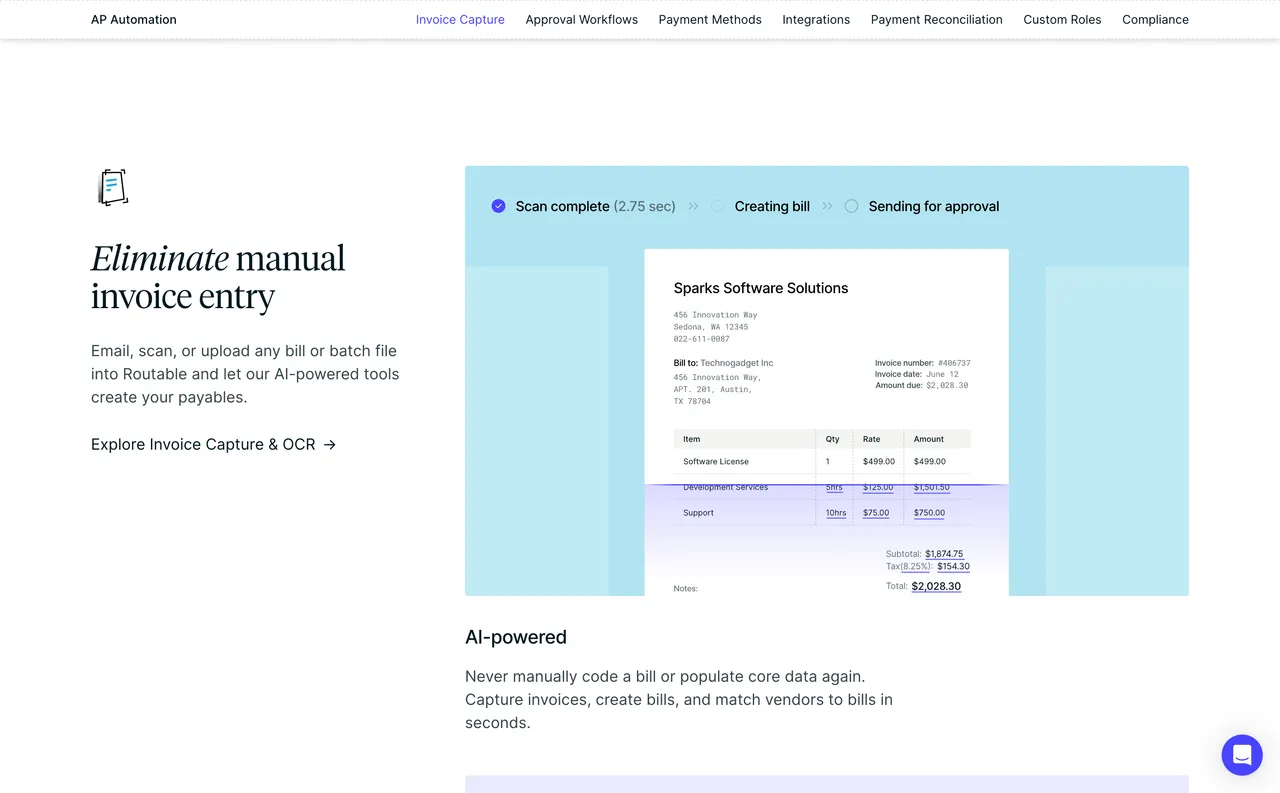Follow the Explore Invoice Capture & OCR link
This screenshot has width=1280, height=793.
(x=203, y=444)
